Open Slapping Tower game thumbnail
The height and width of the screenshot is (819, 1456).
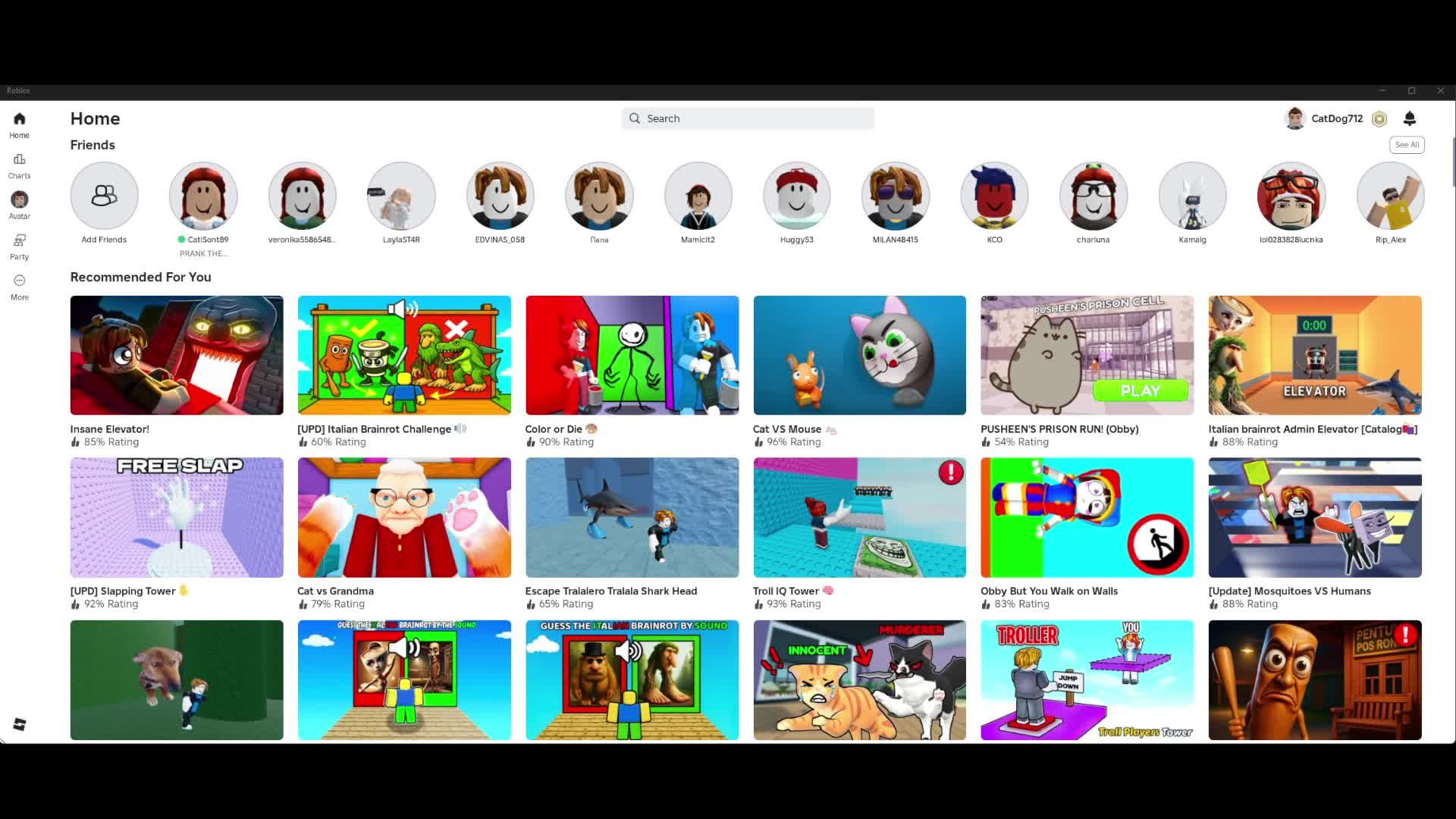[177, 517]
